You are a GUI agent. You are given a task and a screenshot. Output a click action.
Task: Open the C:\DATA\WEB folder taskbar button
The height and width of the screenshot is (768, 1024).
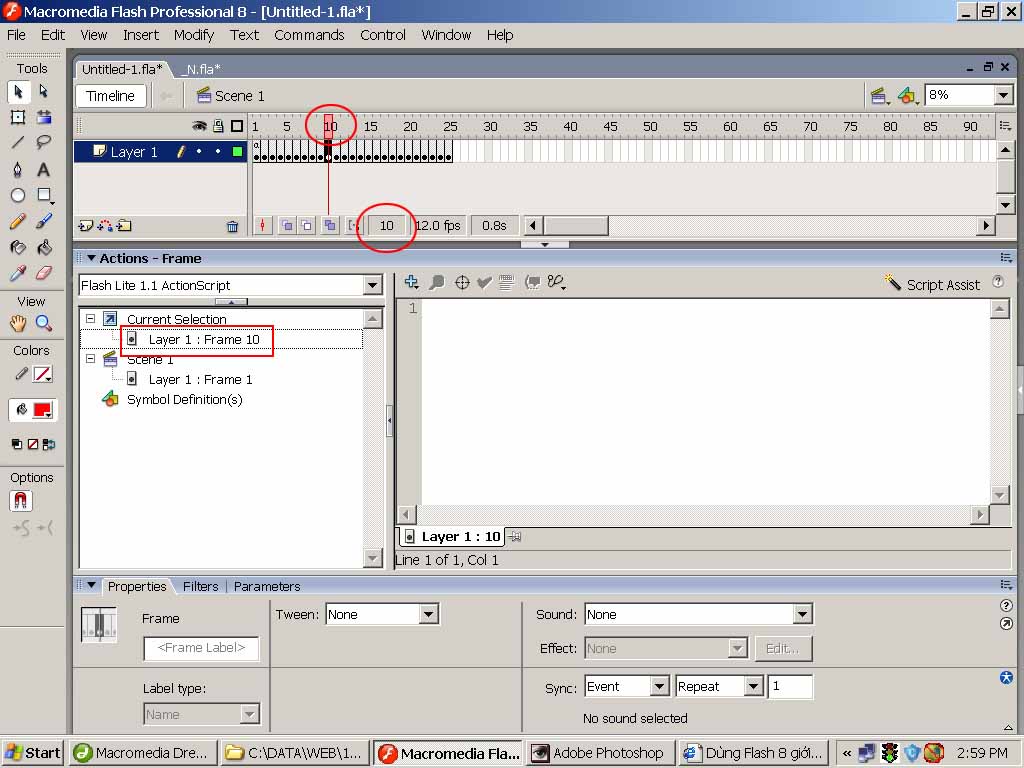coord(296,753)
